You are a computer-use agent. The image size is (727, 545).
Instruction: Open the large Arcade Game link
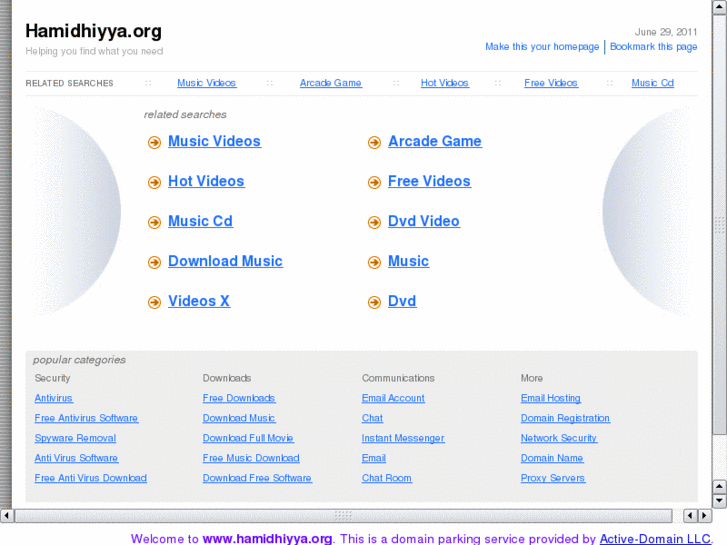click(x=435, y=141)
